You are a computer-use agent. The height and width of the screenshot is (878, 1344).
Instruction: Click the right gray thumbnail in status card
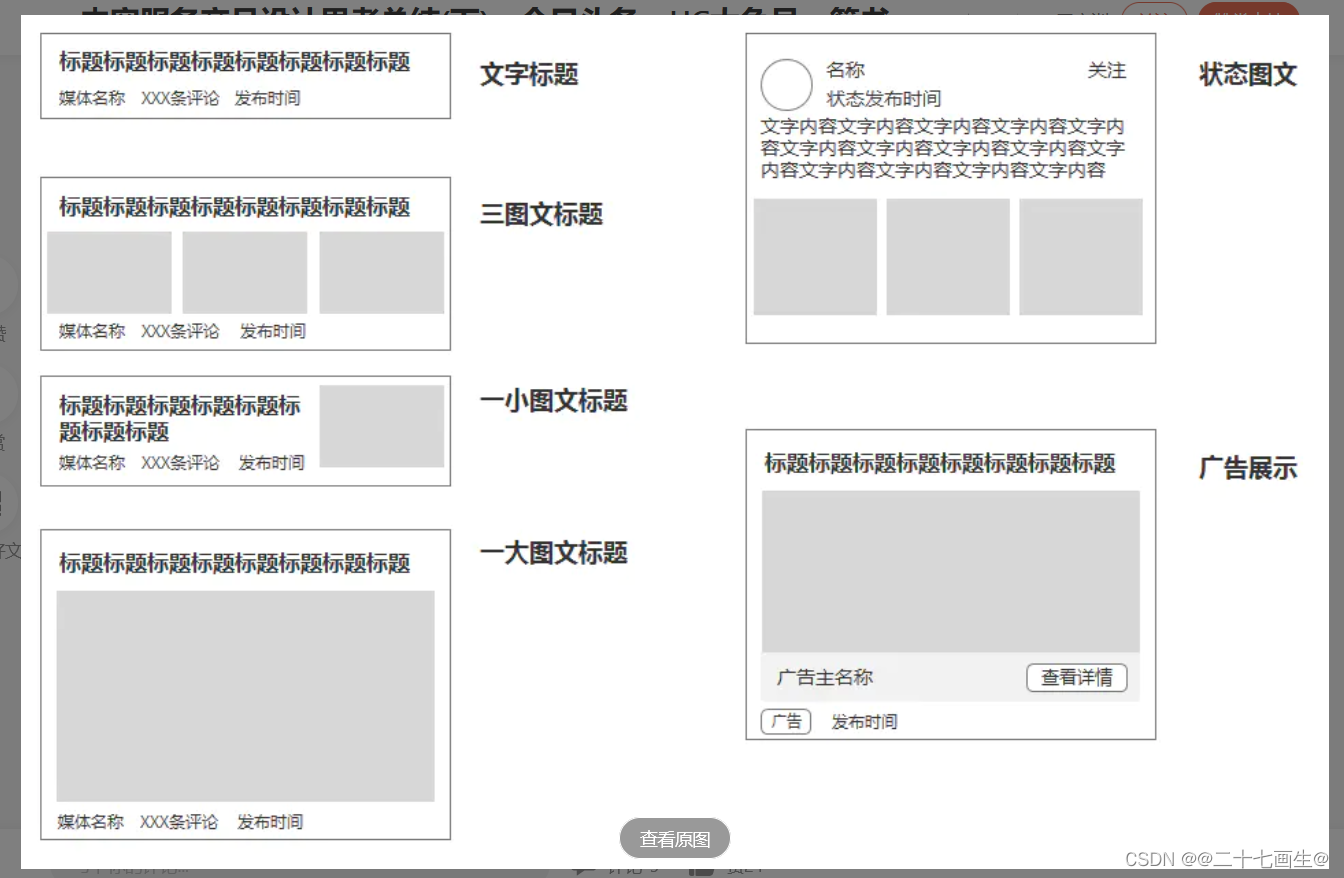click(x=1081, y=257)
